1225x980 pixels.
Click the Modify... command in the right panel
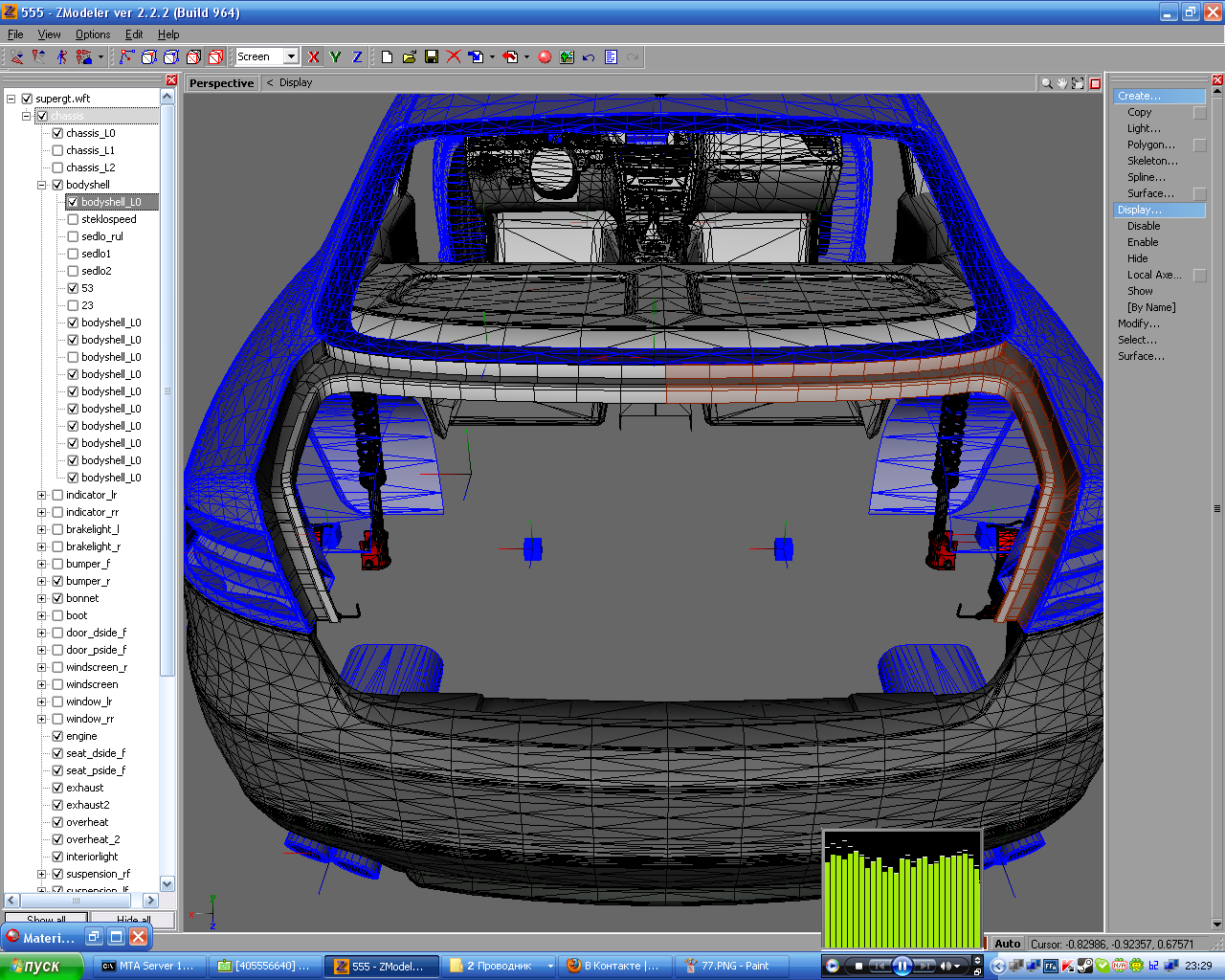click(1138, 323)
